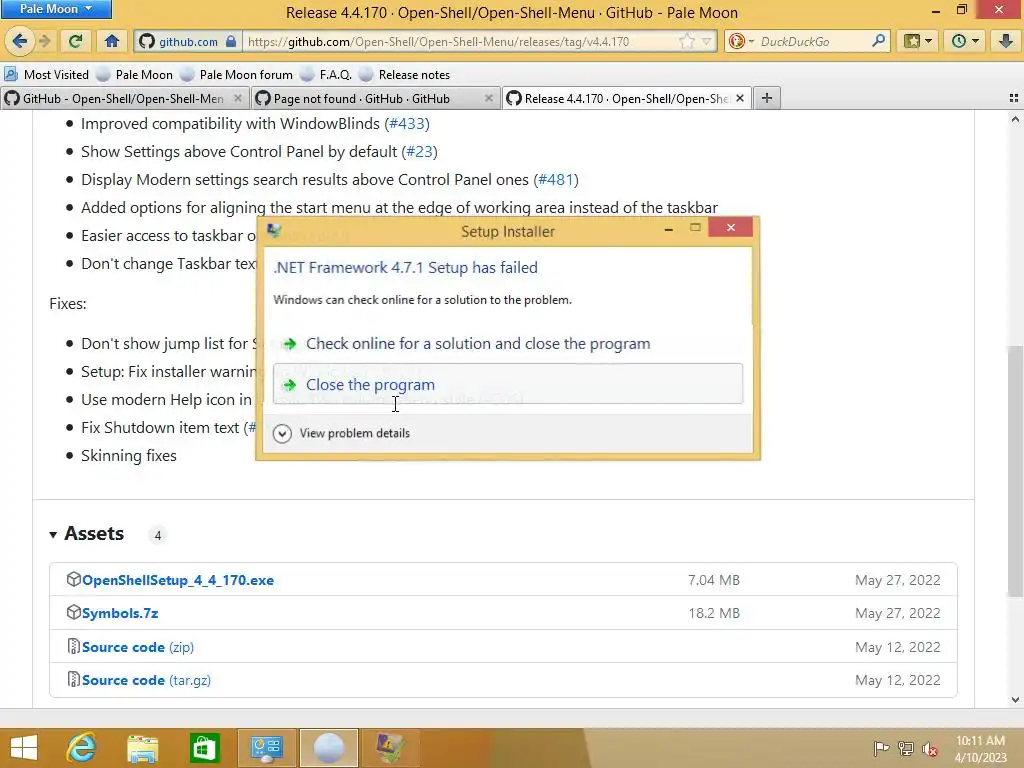Open the history clock button
Image resolution: width=1024 pixels, height=768 pixels.
pos(965,41)
